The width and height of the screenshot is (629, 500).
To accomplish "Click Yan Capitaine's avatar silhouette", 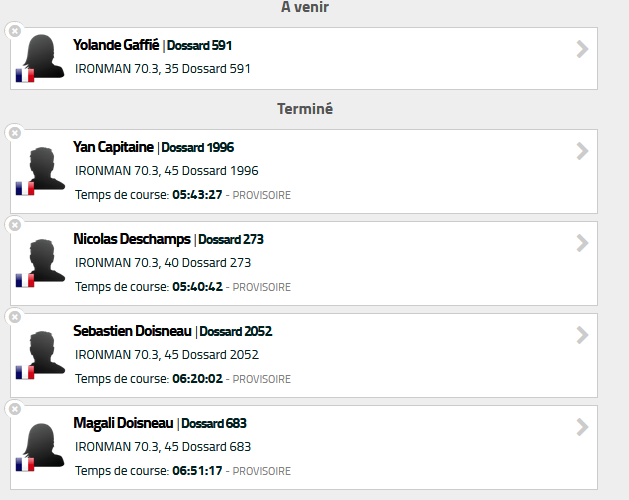I will click(45, 169).
